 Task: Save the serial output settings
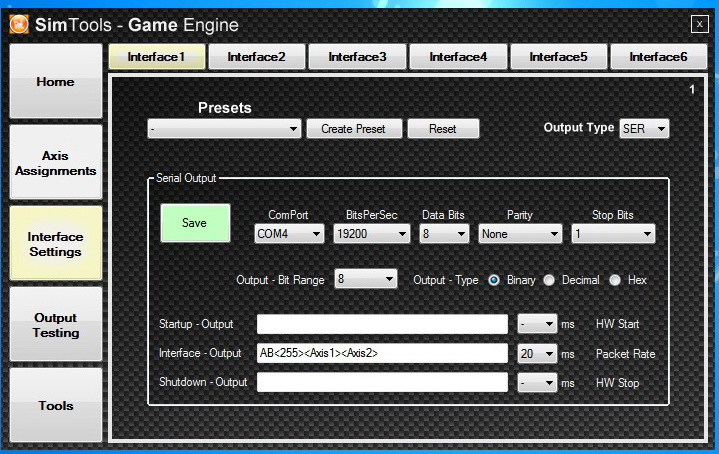(x=195, y=223)
